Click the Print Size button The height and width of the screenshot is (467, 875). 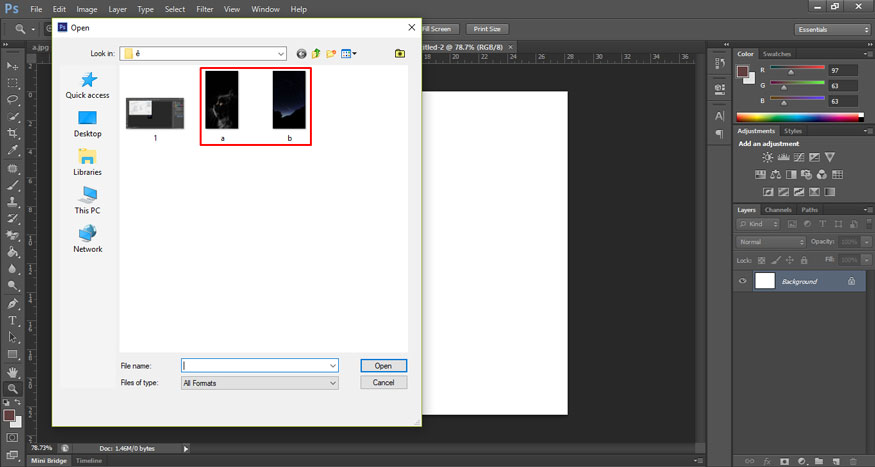(x=487, y=29)
